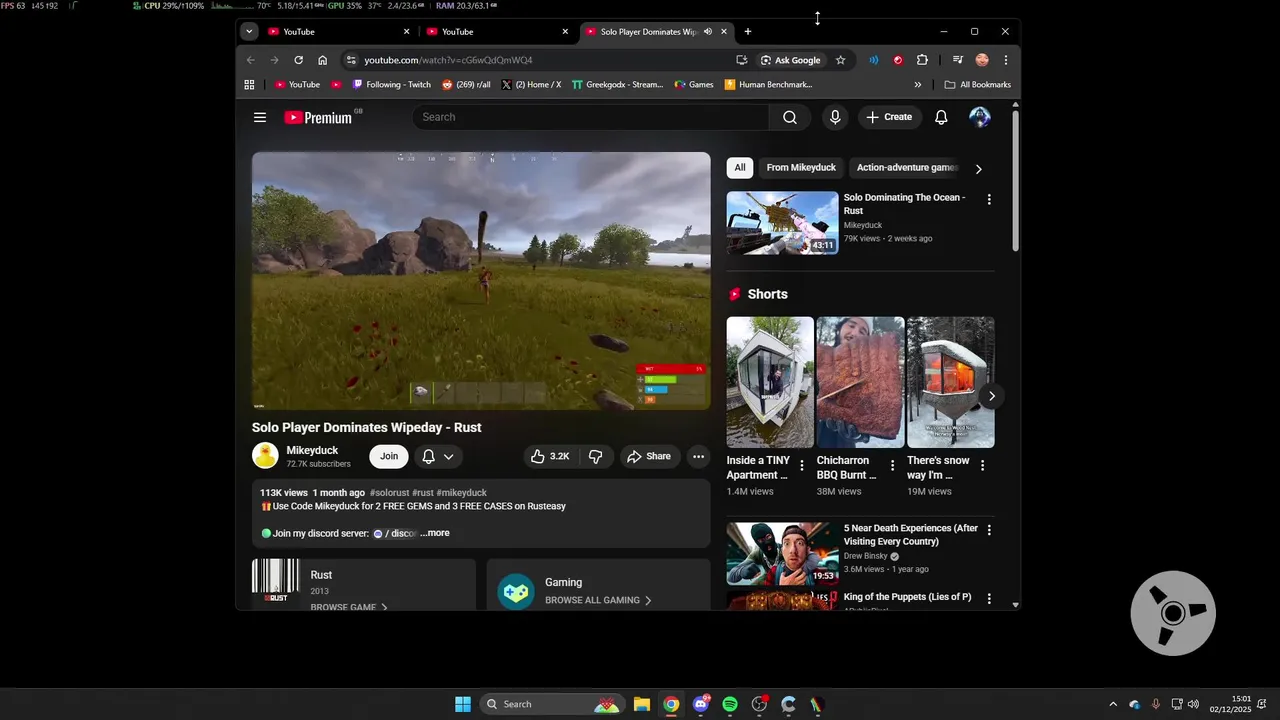Go to Chrome home page
Image resolution: width=1280 pixels, height=720 pixels.
(322, 60)
